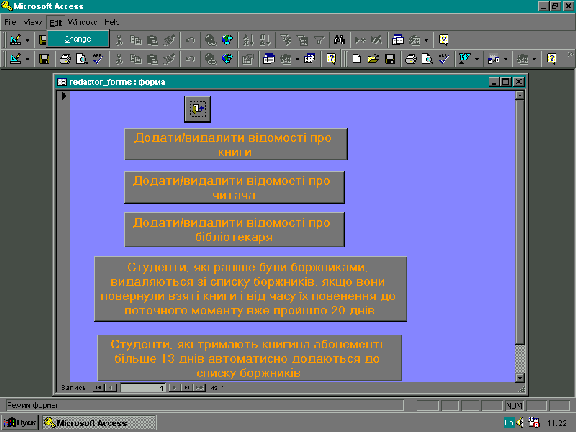Click the form's vertical scrollbar down arrow
The height and width of the screenshot is (433, 577).
pyautogui.click(x=520, y=377)
